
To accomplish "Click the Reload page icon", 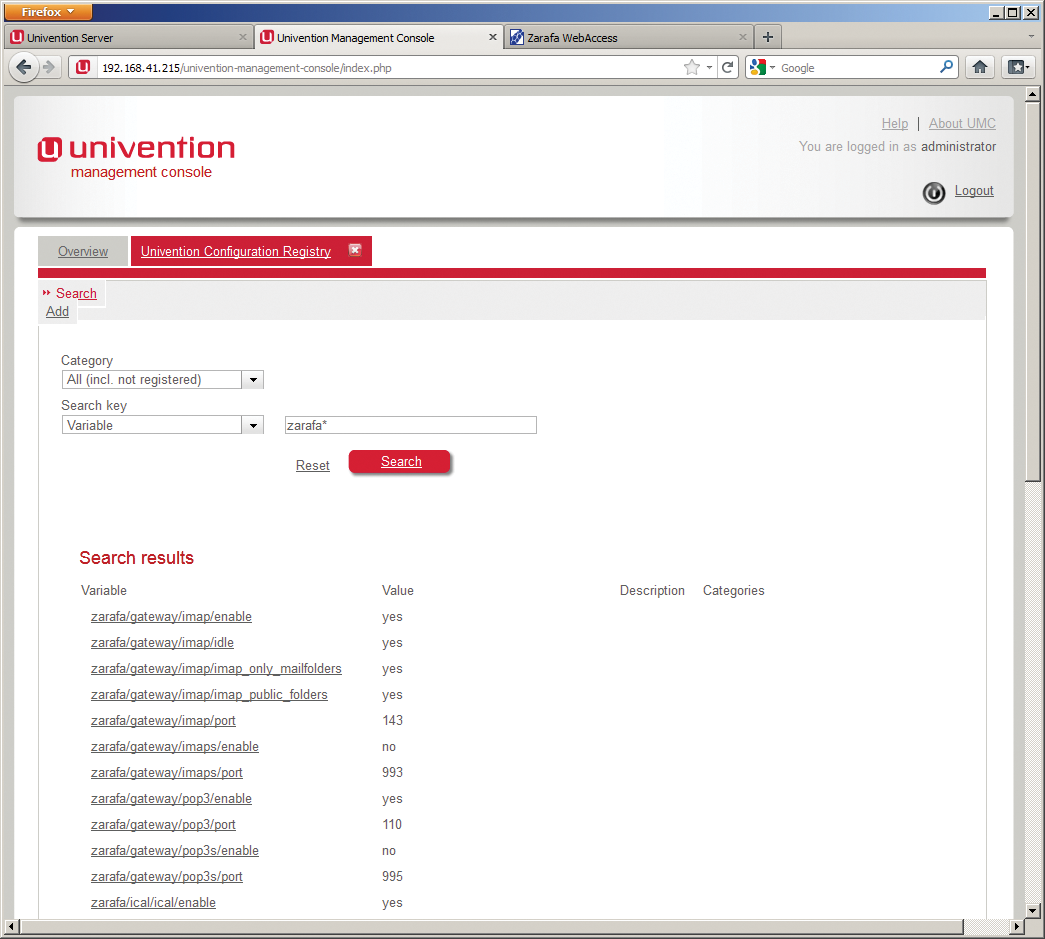I will [728, 67].
